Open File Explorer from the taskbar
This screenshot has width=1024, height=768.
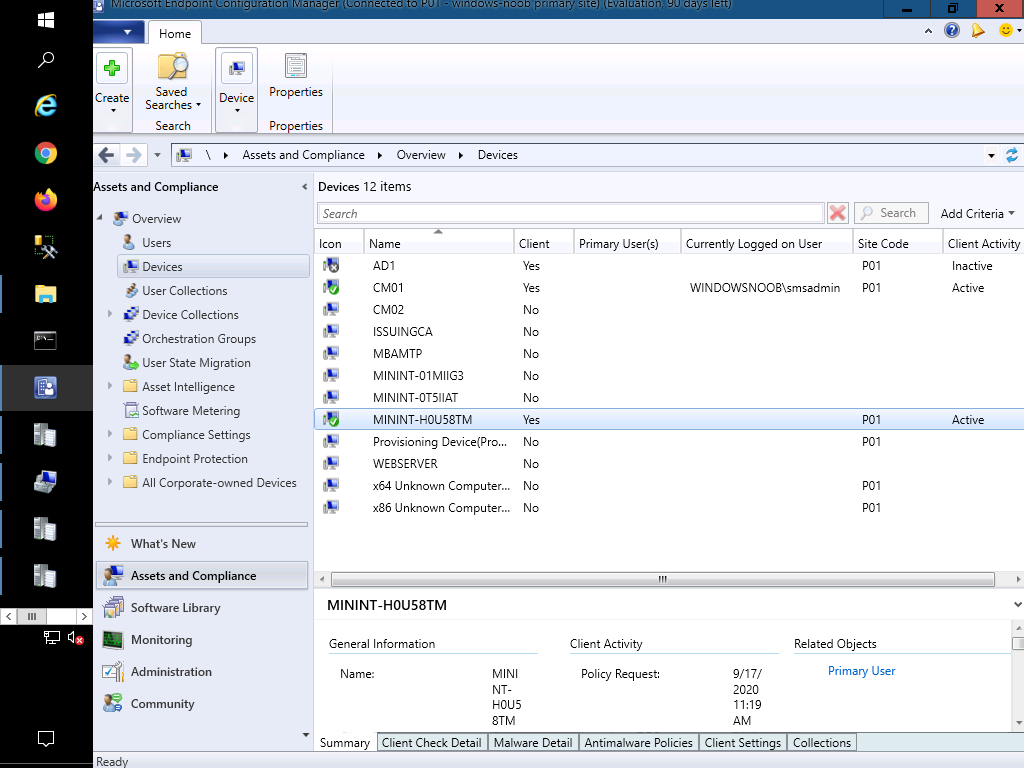click(46, 294)
